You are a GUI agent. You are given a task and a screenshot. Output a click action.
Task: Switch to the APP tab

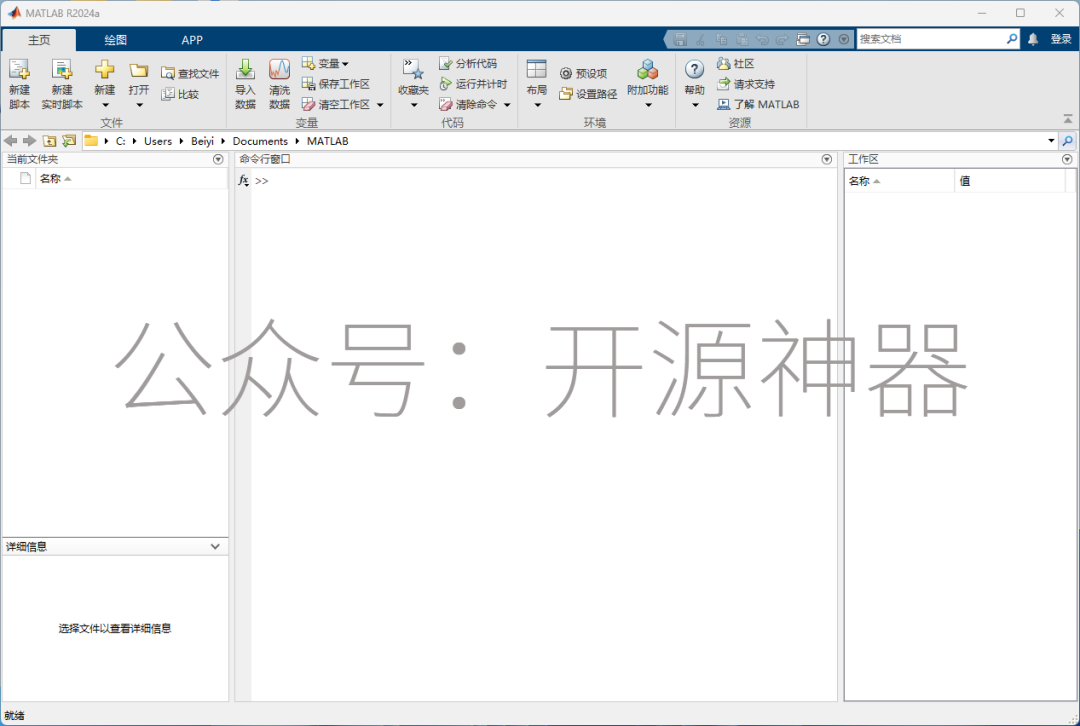pyautogui.click(x=192, y=40)
